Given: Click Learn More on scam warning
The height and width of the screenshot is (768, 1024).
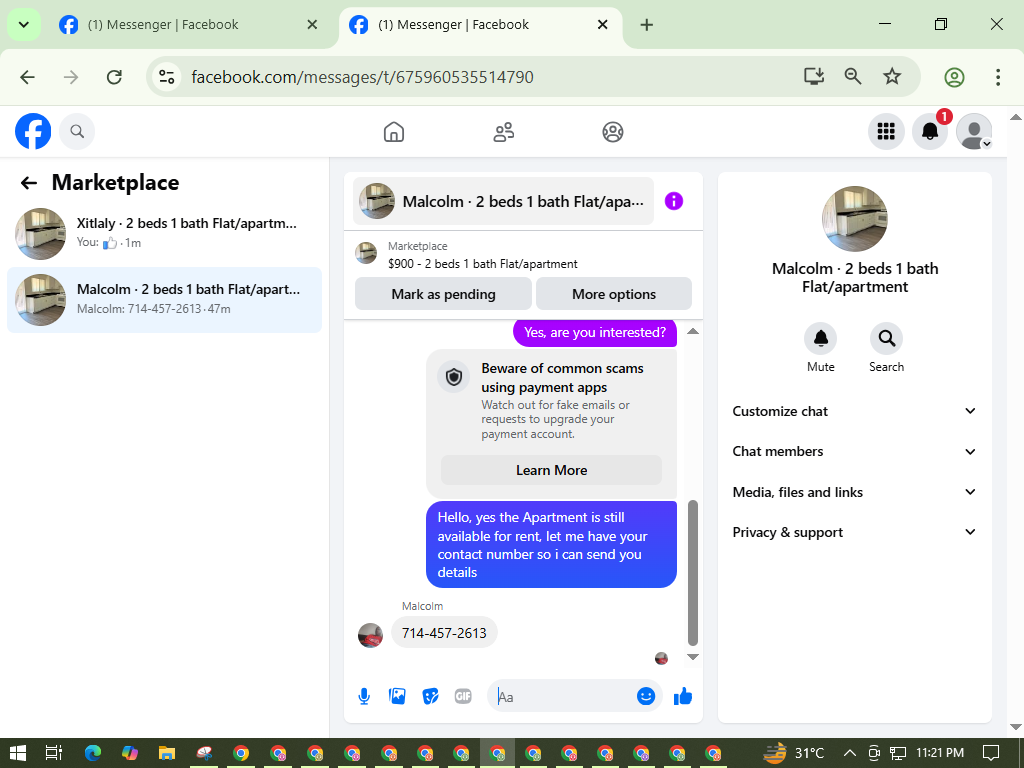Looking at the screenshot, I should [x=551, y=470].
